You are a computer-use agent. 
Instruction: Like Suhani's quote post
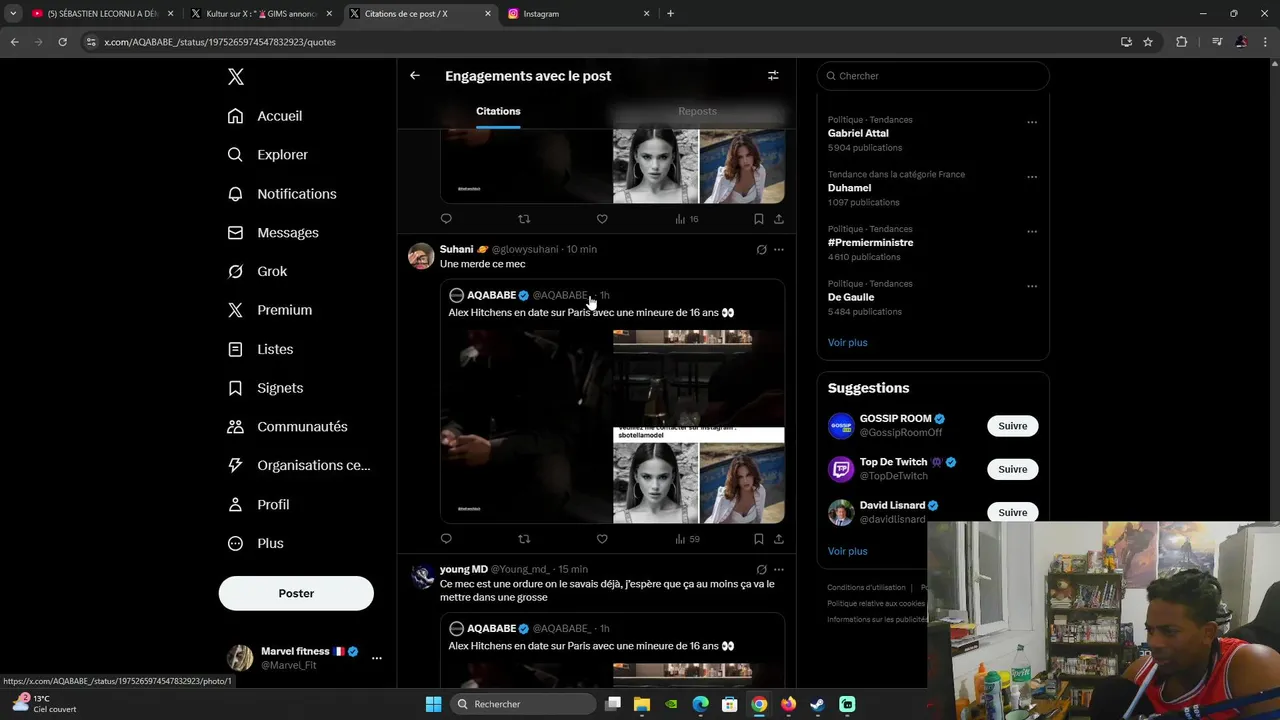[x=602, y=539]
